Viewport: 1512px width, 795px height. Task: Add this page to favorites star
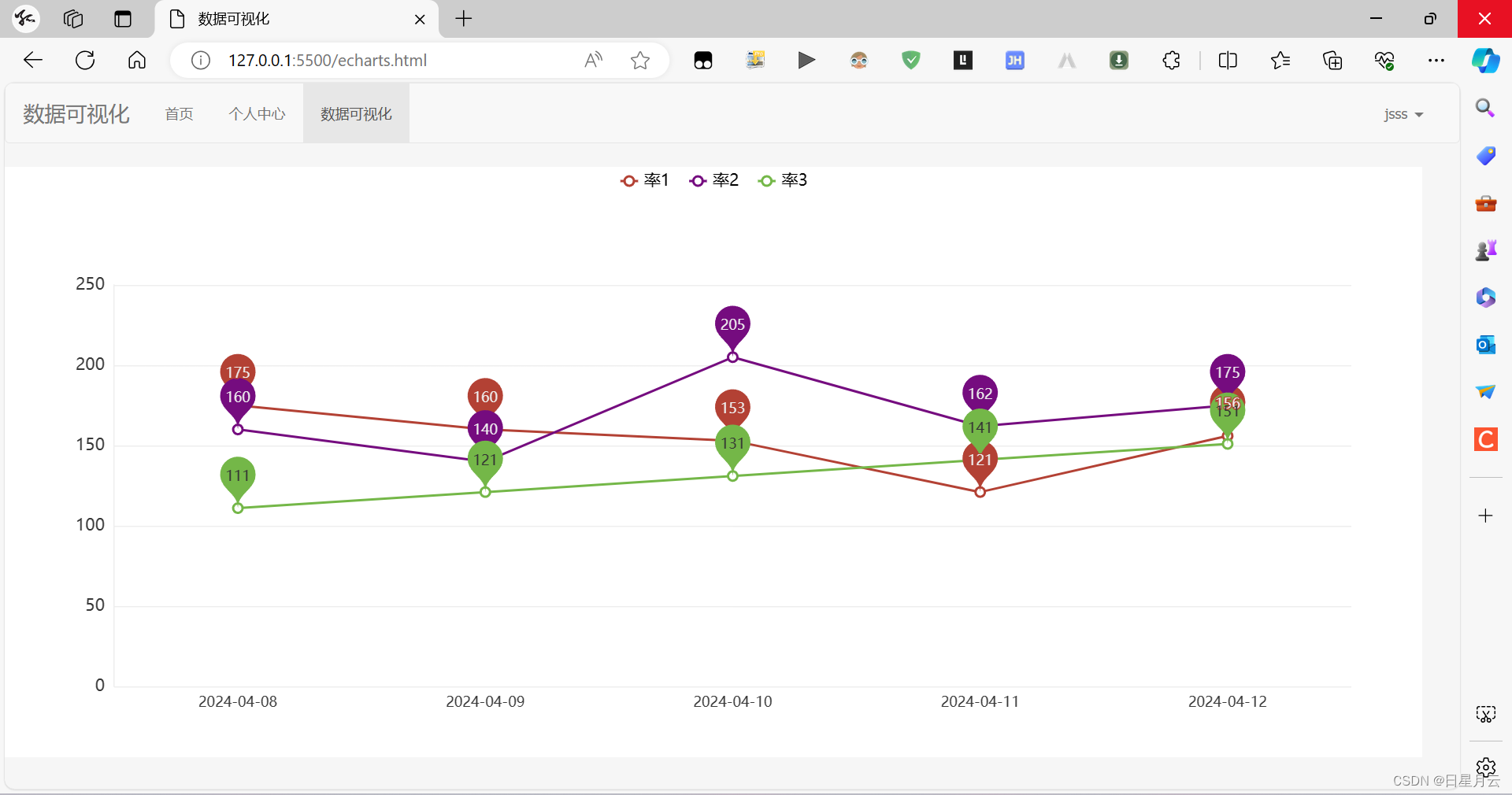coord(640,61)
